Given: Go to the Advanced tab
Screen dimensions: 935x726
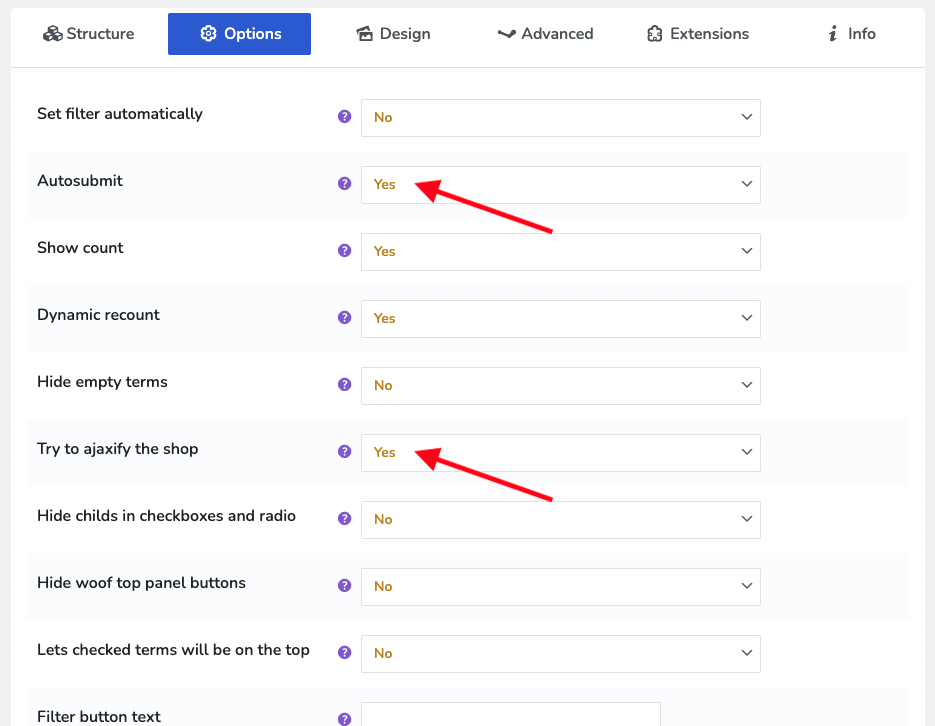Looking at the screenshot, I should point(545,34).
